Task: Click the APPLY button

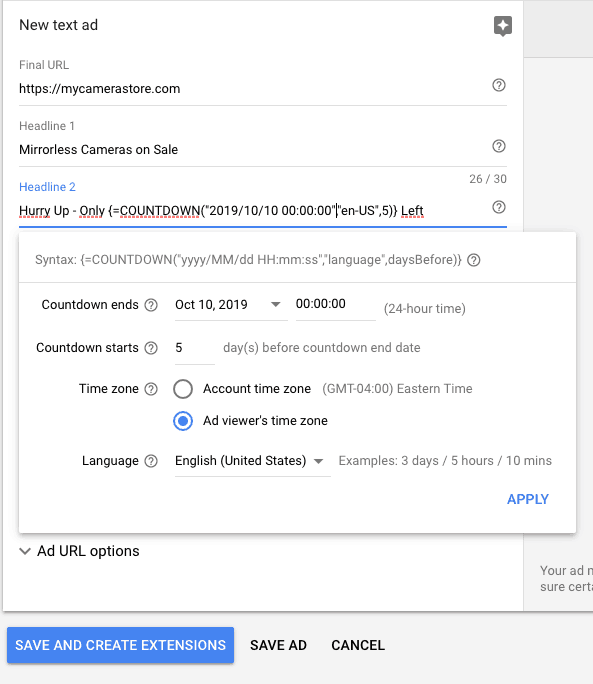Action: tap(528, 499)
